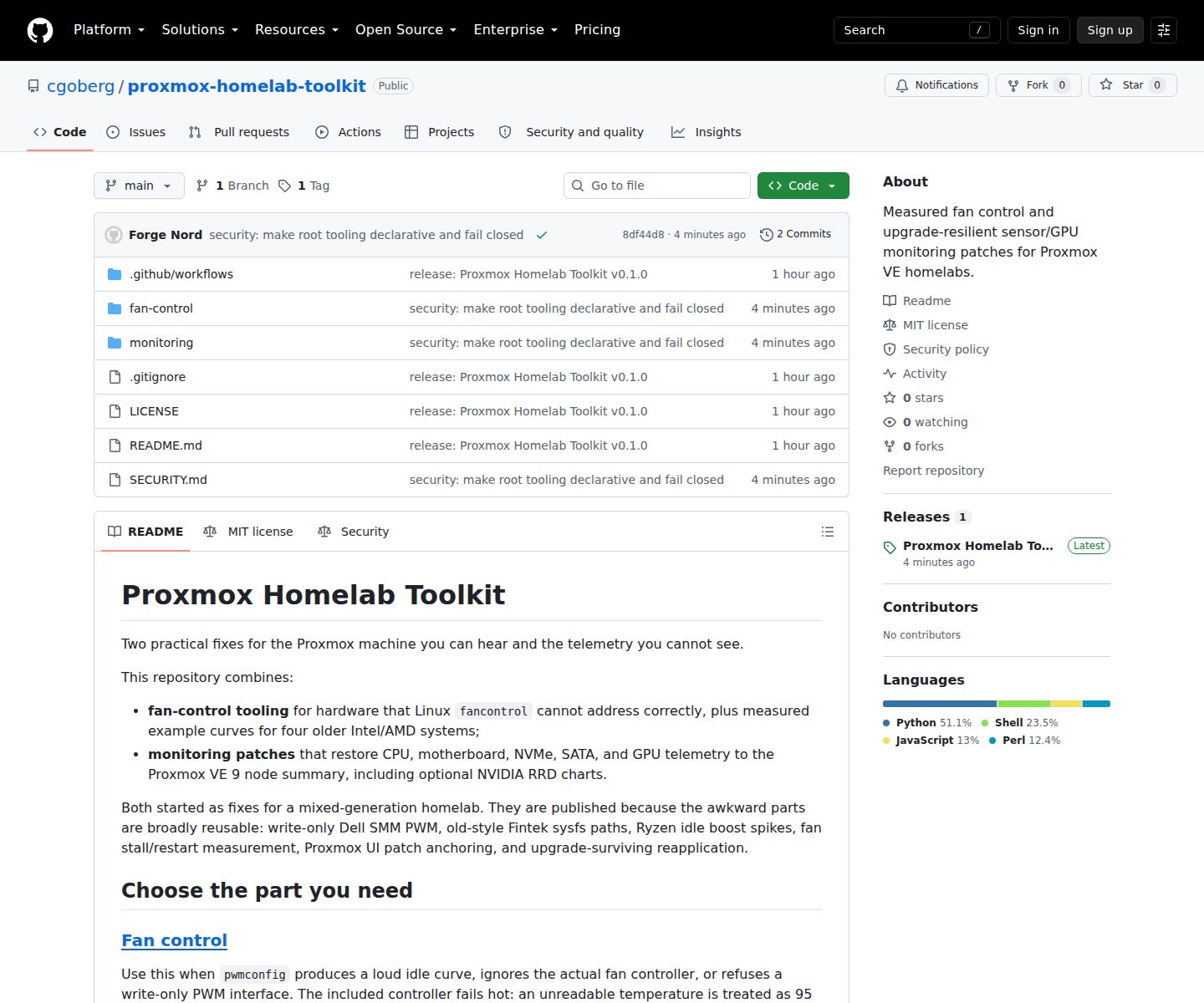Click the Forge Nord avatar icon

(x=114, y=235)
